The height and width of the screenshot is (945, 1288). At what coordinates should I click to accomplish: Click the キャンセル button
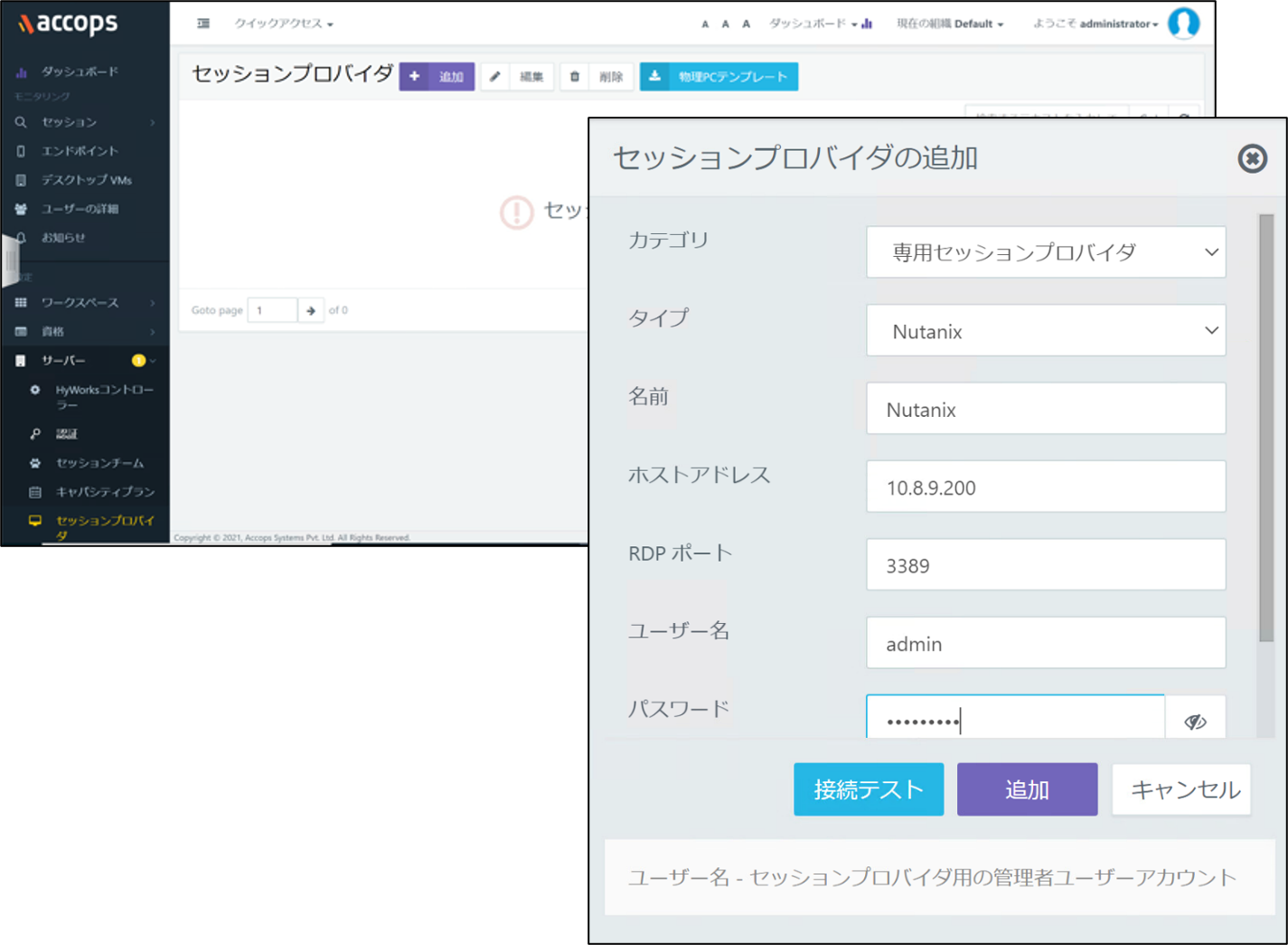point(1181,789)
